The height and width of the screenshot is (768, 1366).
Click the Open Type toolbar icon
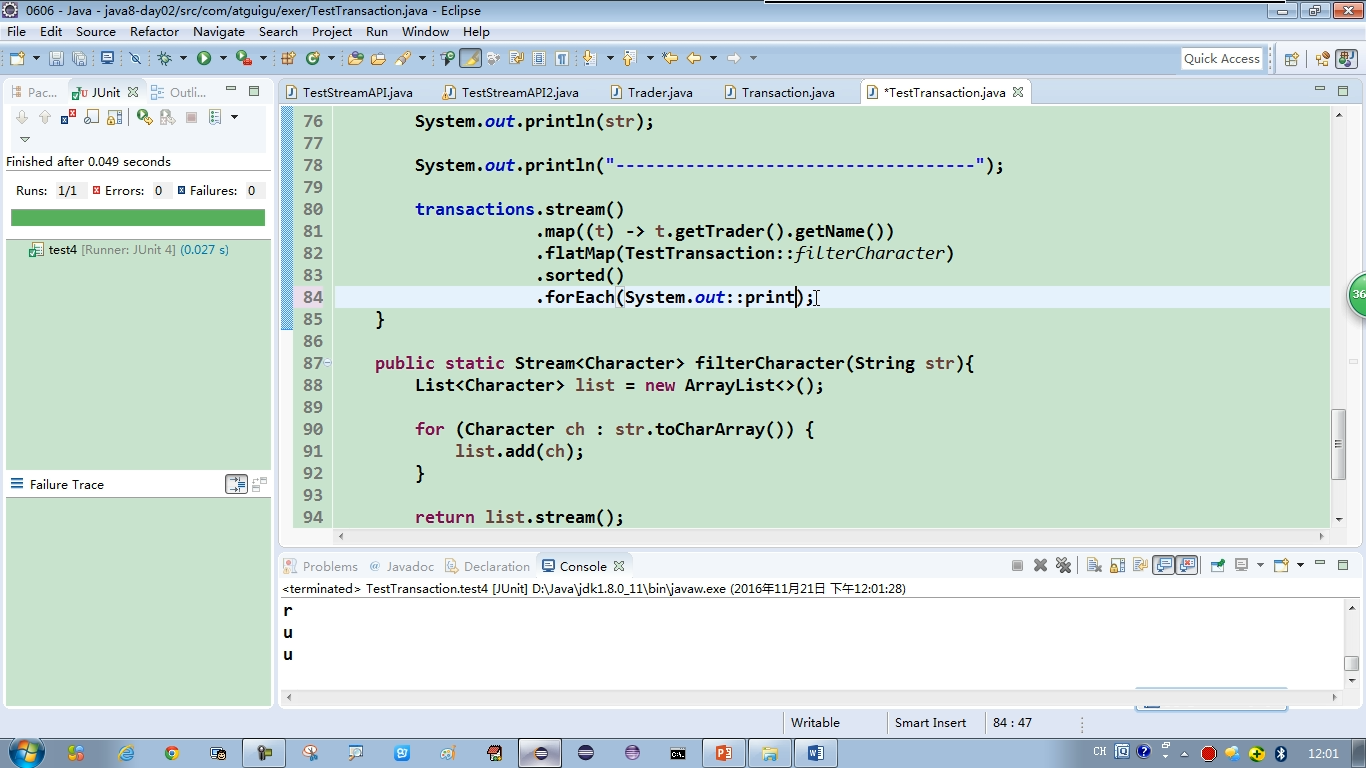coord(355,58)
